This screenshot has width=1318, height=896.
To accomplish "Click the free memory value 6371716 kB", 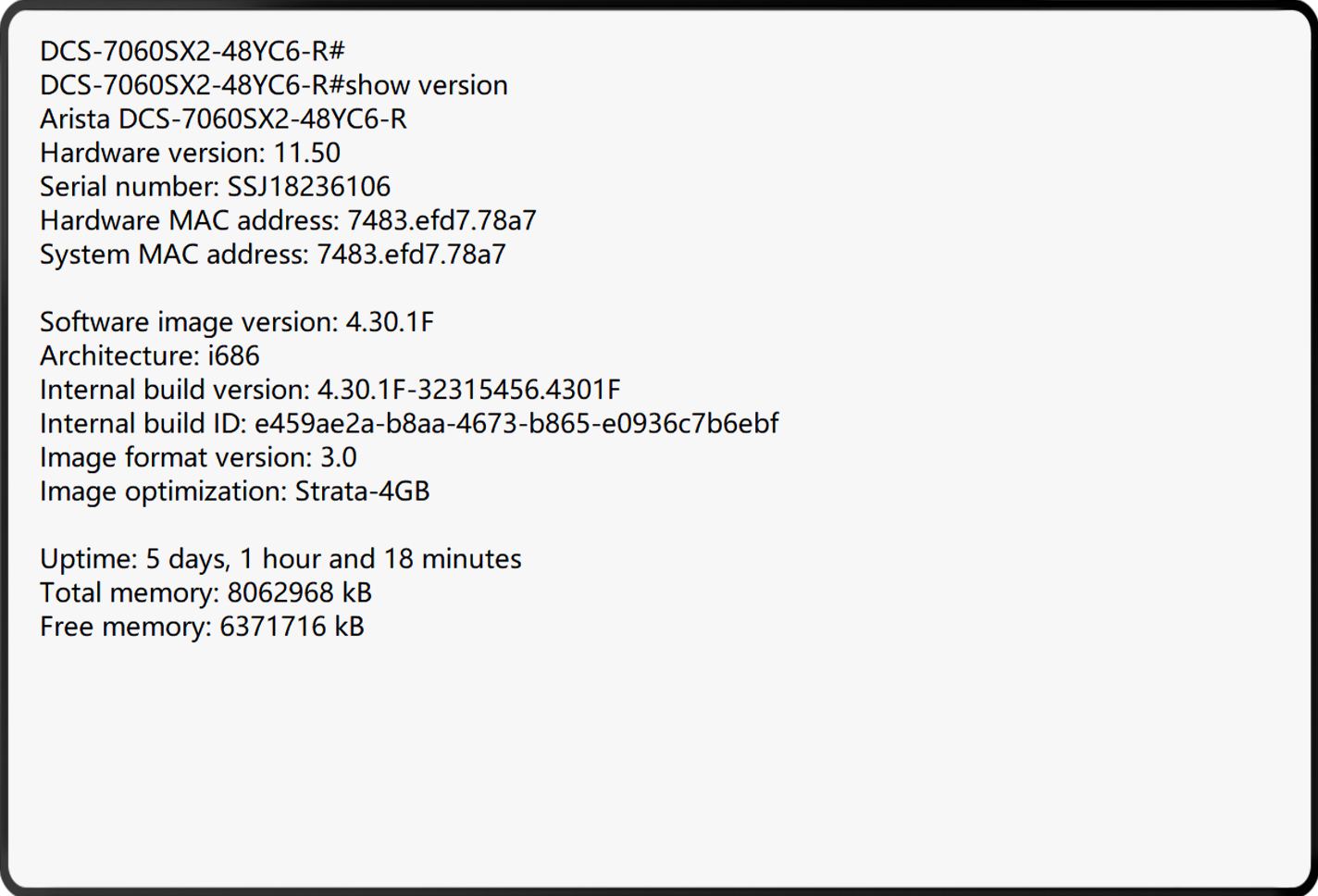I will pos(292,627).
